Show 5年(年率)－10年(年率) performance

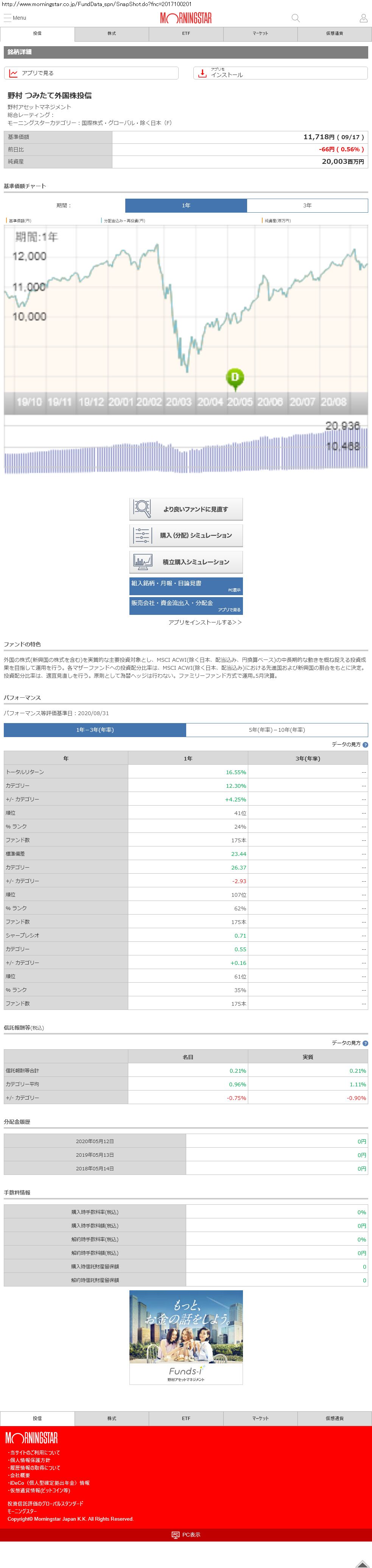point(276,730)
